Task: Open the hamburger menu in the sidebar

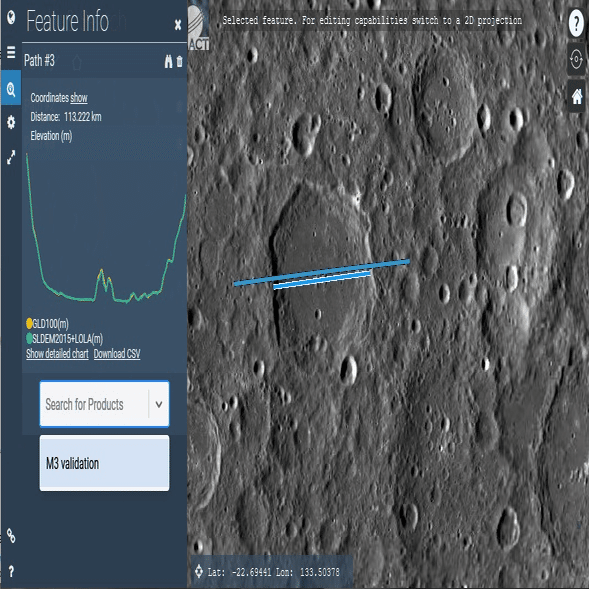Action: 11,52
